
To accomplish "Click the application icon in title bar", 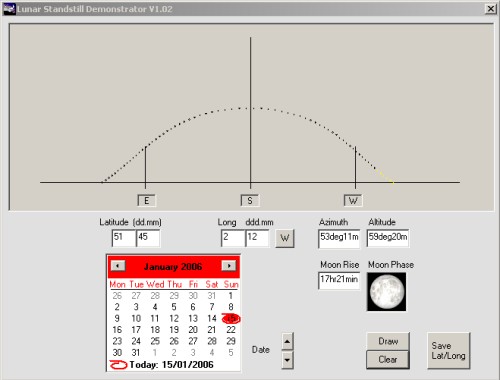I will coord(9,9).
